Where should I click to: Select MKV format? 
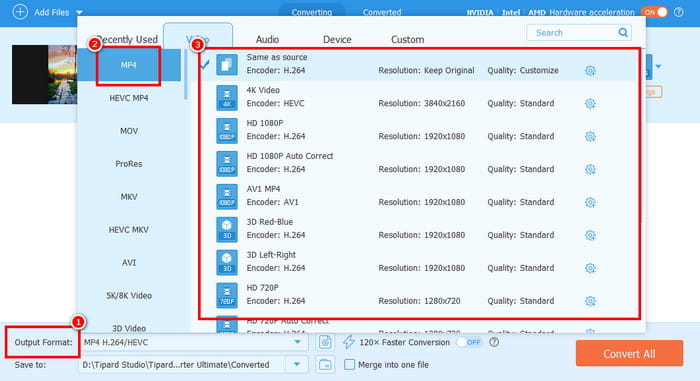129,197
